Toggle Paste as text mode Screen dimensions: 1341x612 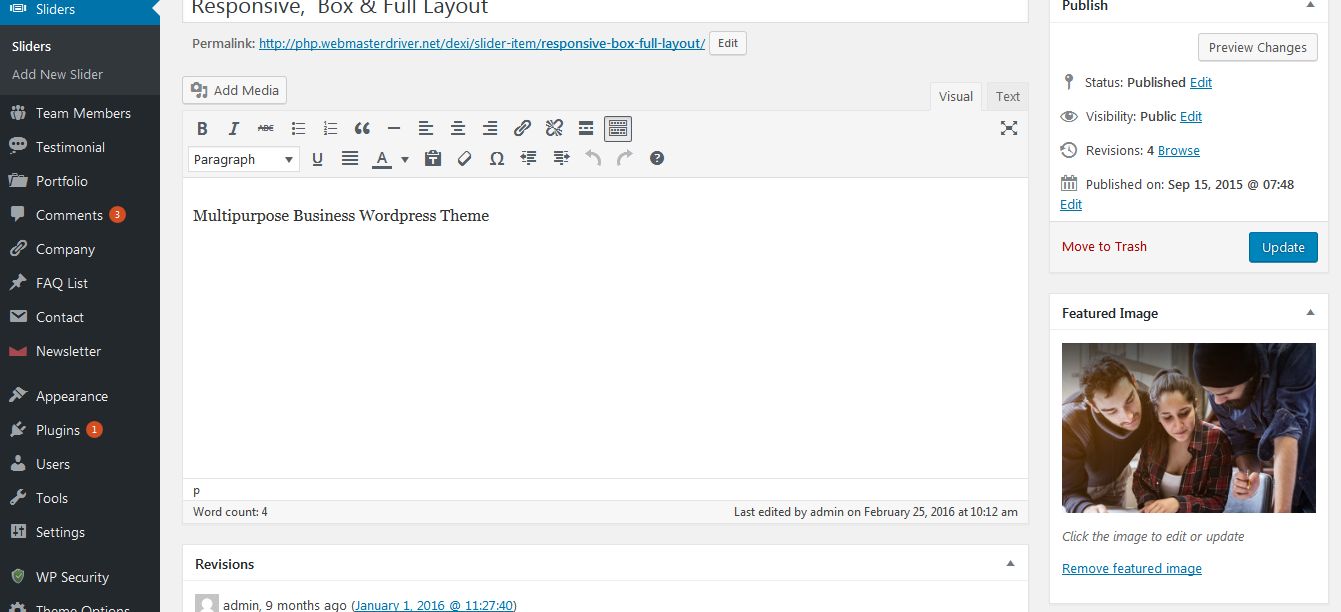(432, 158)
